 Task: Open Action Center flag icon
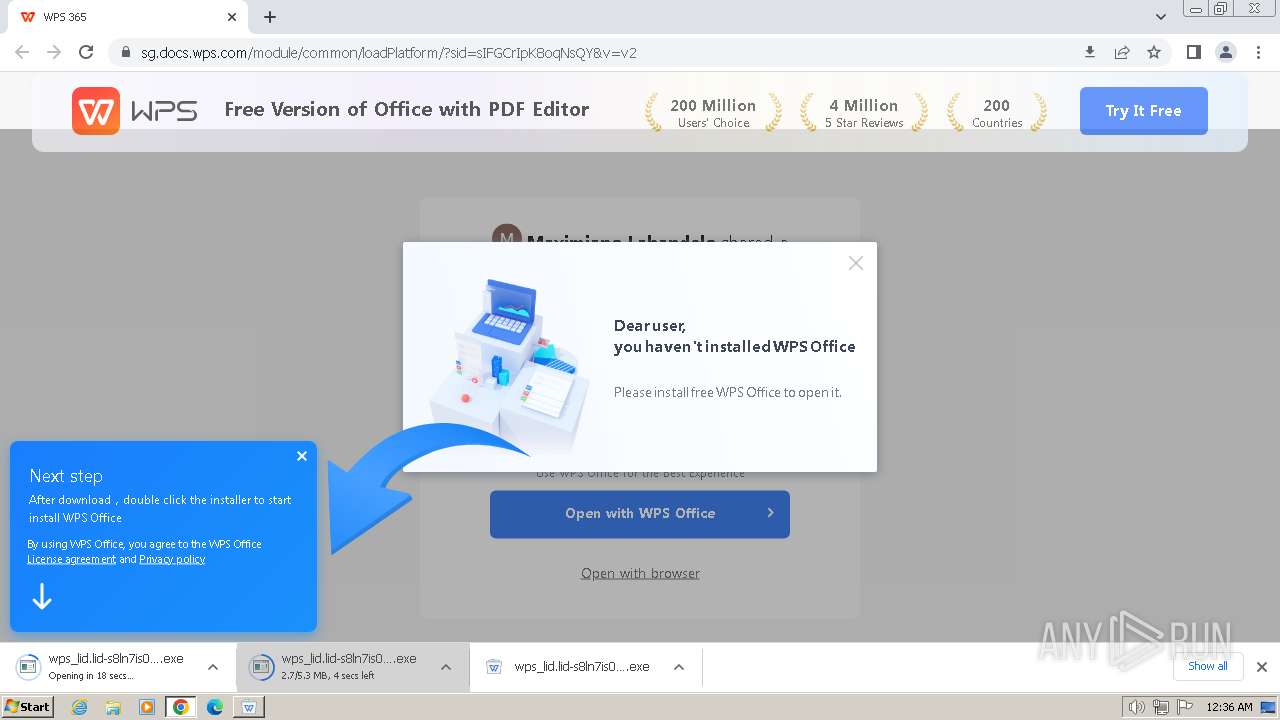tap(1184, 707)
